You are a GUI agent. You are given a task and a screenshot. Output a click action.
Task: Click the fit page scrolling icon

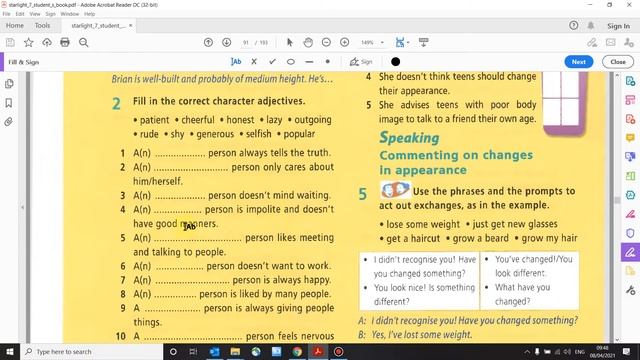(400, 42)
